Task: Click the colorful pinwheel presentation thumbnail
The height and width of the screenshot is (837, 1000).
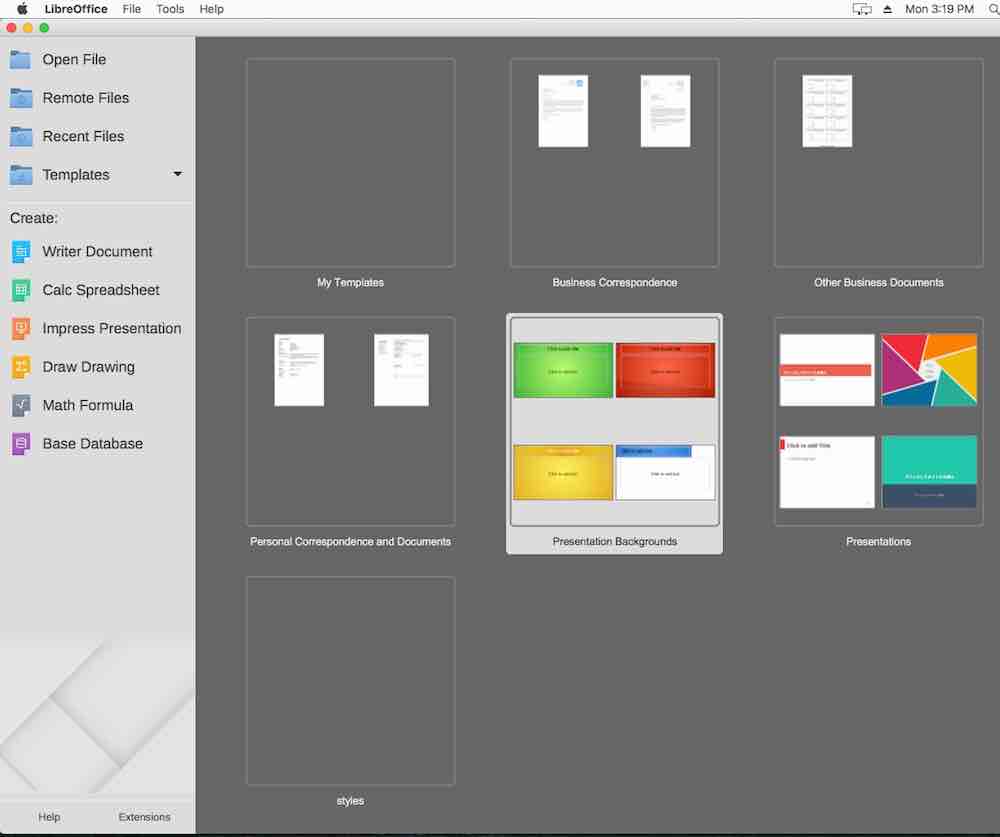Action: [929, 370]
